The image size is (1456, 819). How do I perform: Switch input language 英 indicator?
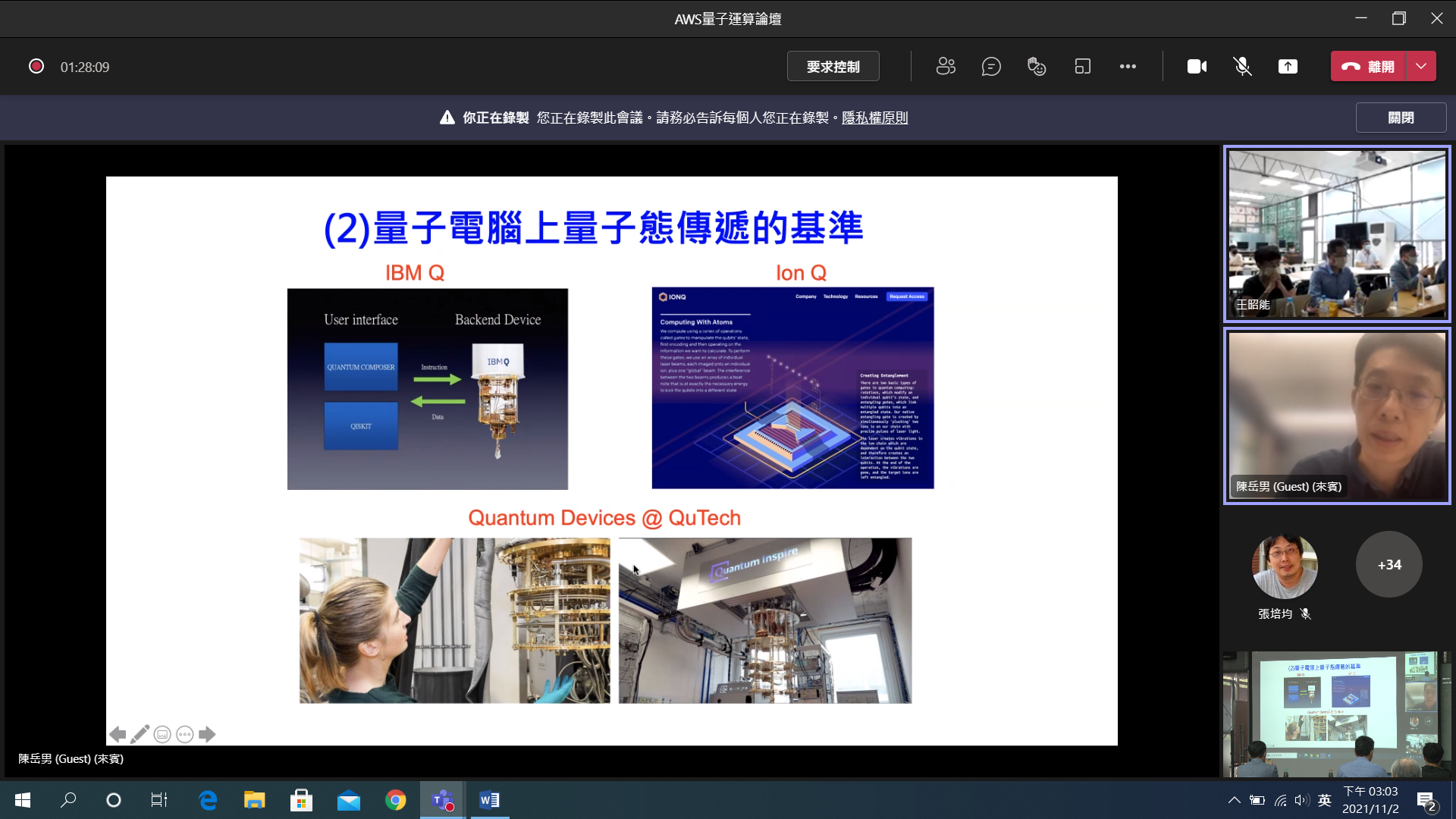click(1325, 800)
